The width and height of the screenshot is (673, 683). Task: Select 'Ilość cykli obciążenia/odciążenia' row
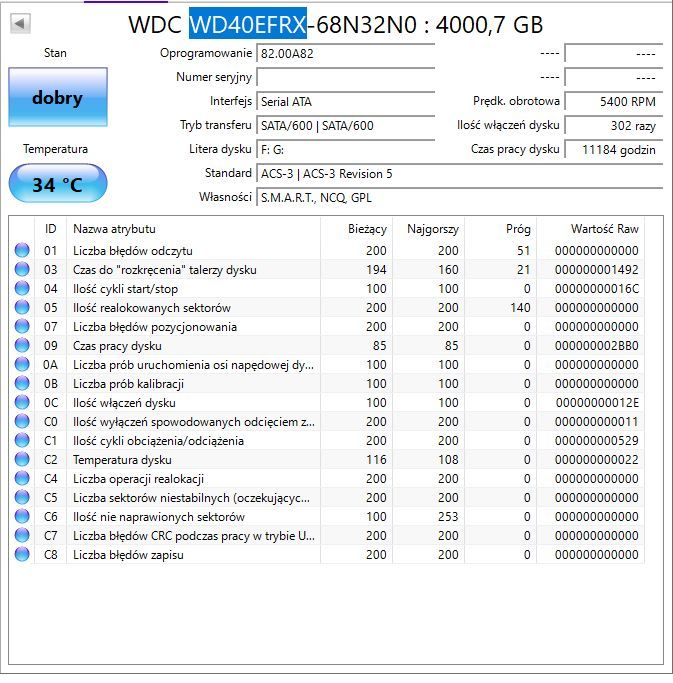327,441
